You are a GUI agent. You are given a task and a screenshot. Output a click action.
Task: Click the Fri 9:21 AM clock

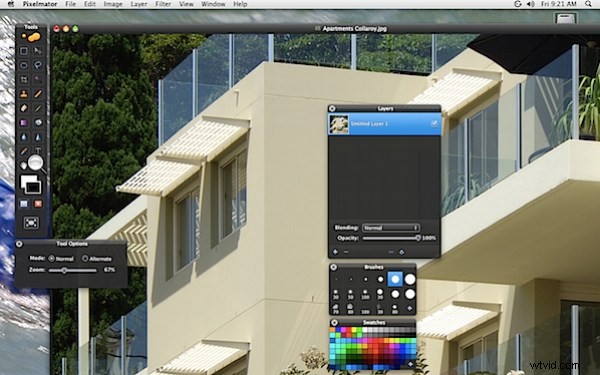click(x=559, y=4)
